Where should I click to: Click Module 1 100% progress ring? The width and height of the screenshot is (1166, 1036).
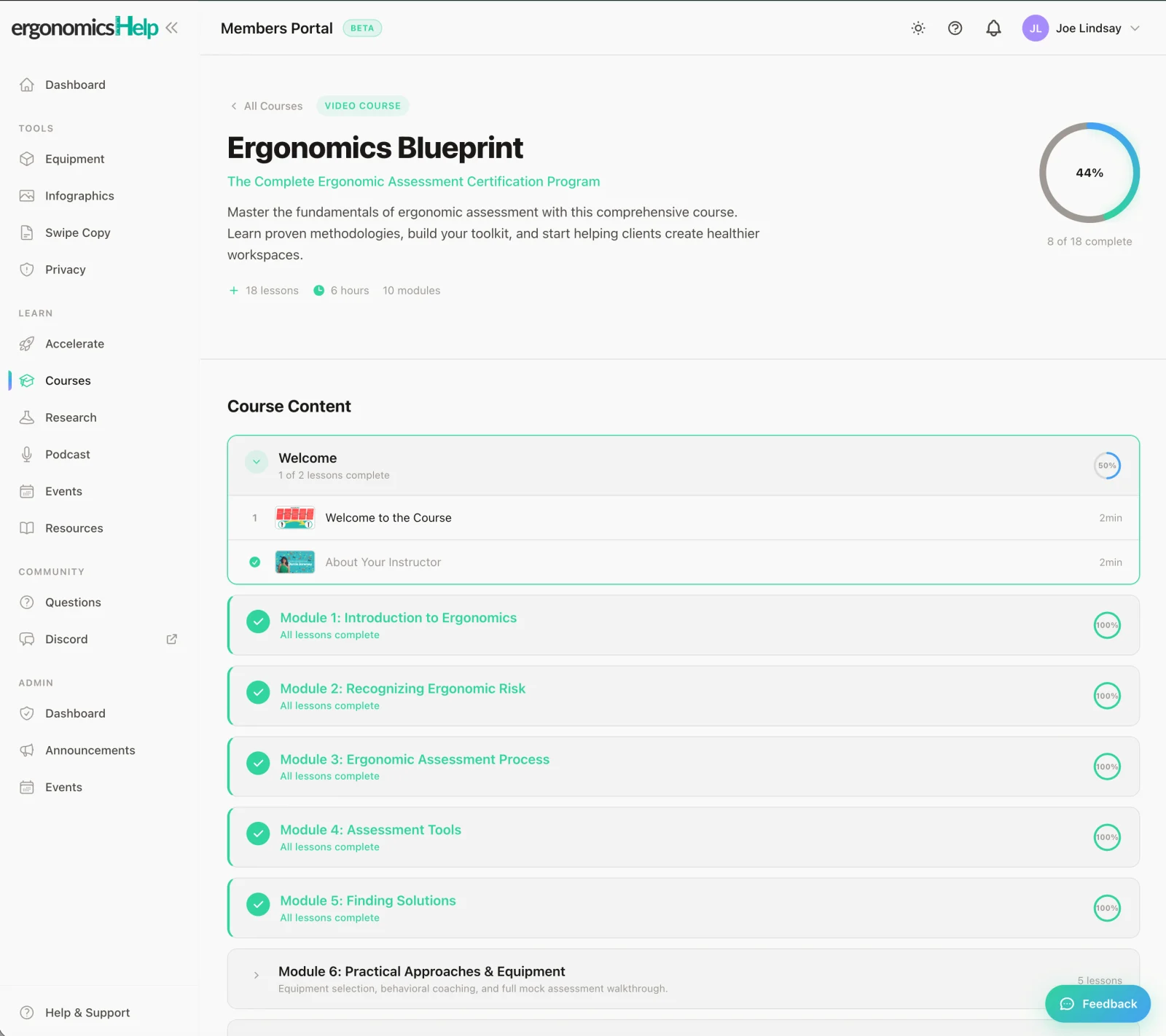[1107, 625]
